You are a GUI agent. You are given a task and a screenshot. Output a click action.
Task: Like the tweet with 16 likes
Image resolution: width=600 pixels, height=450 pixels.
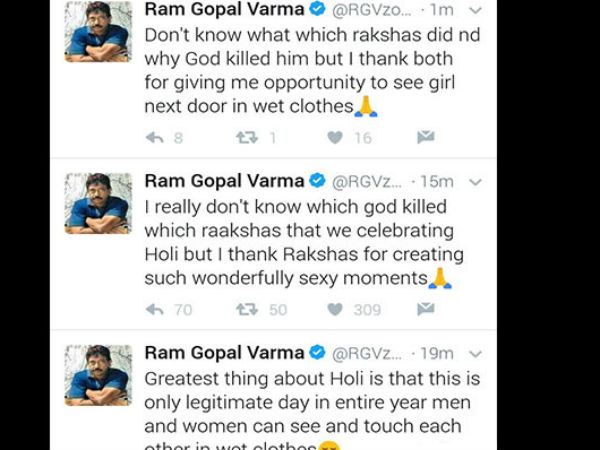[x=335, y=138]
